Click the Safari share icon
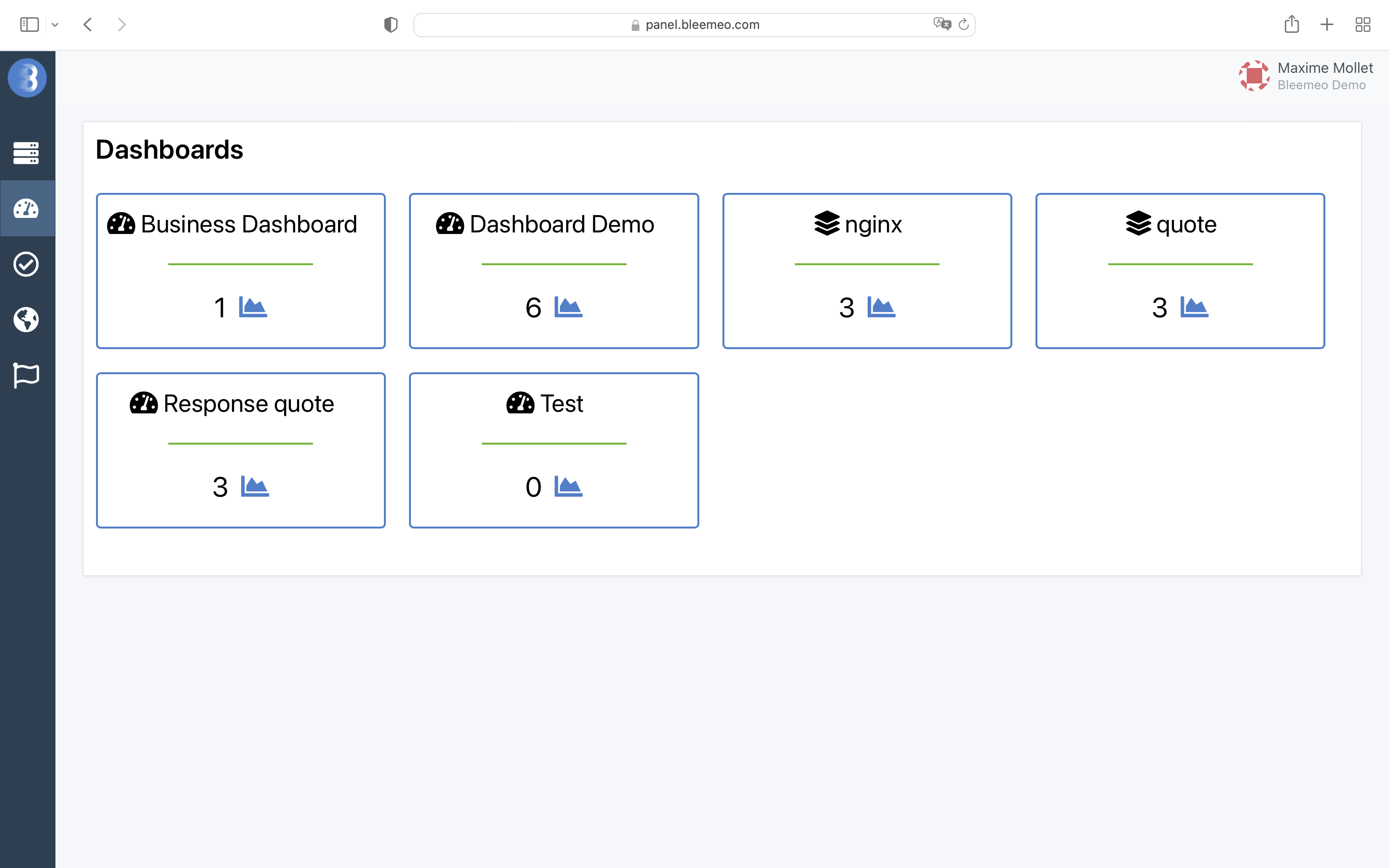The width and height of the screenshot is (1389, 868). (x=1292, y=25)
